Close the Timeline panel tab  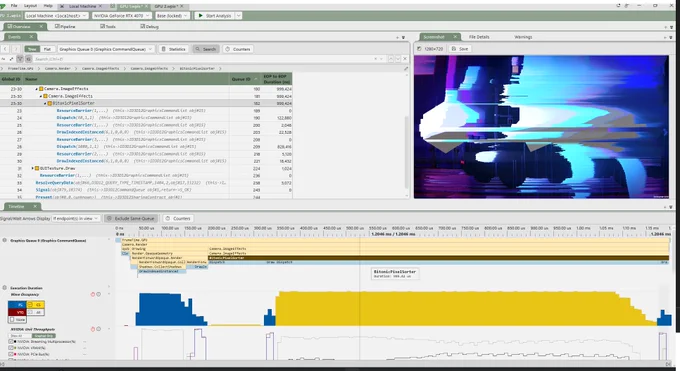pyautogui.click(x=35, y=207)
